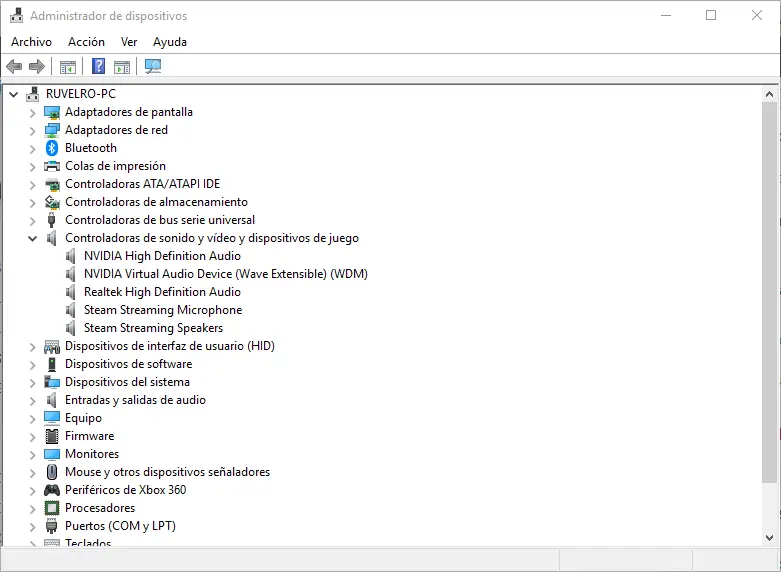The height and width of the screenshot is (572, 781).
Task: Click the Firmware chip icon
Action: [52, 436]
